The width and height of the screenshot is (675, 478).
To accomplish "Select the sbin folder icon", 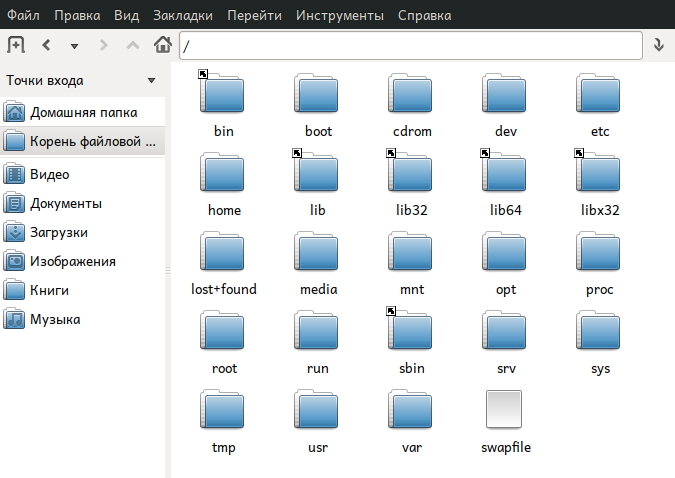I will [x=410, y=330].
